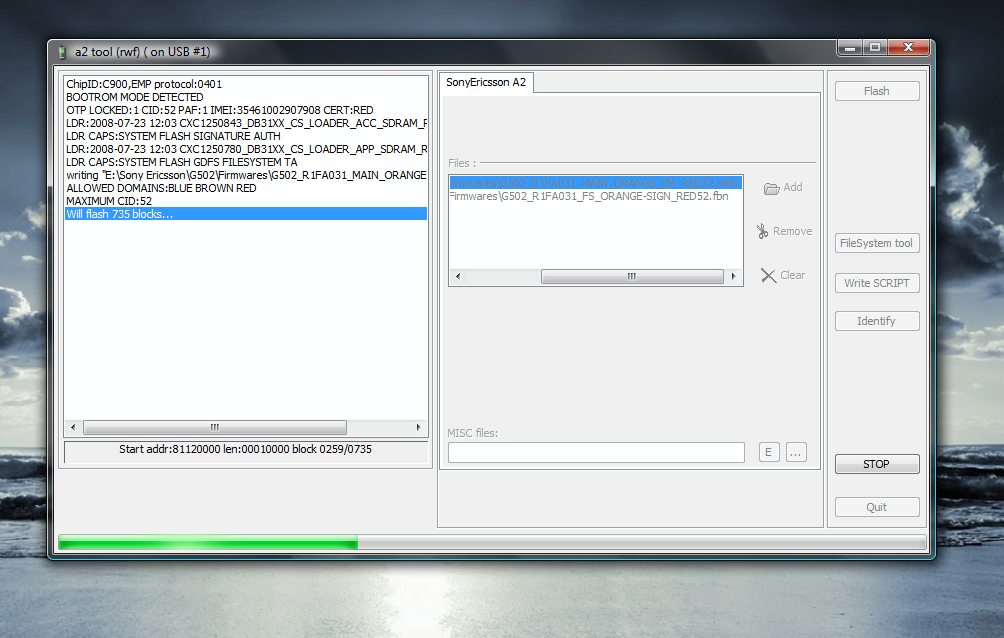
Task: Click the Quit button
Action: (877, 507)
